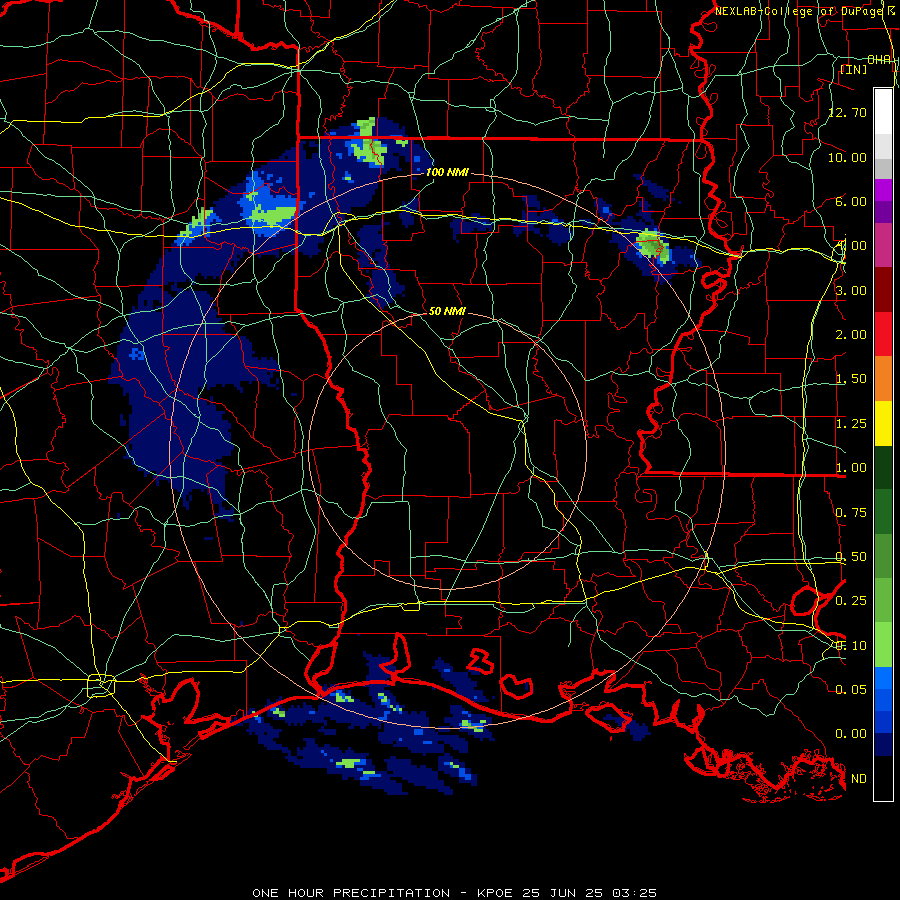Select the 3.00 legend value

coord(851,290)
